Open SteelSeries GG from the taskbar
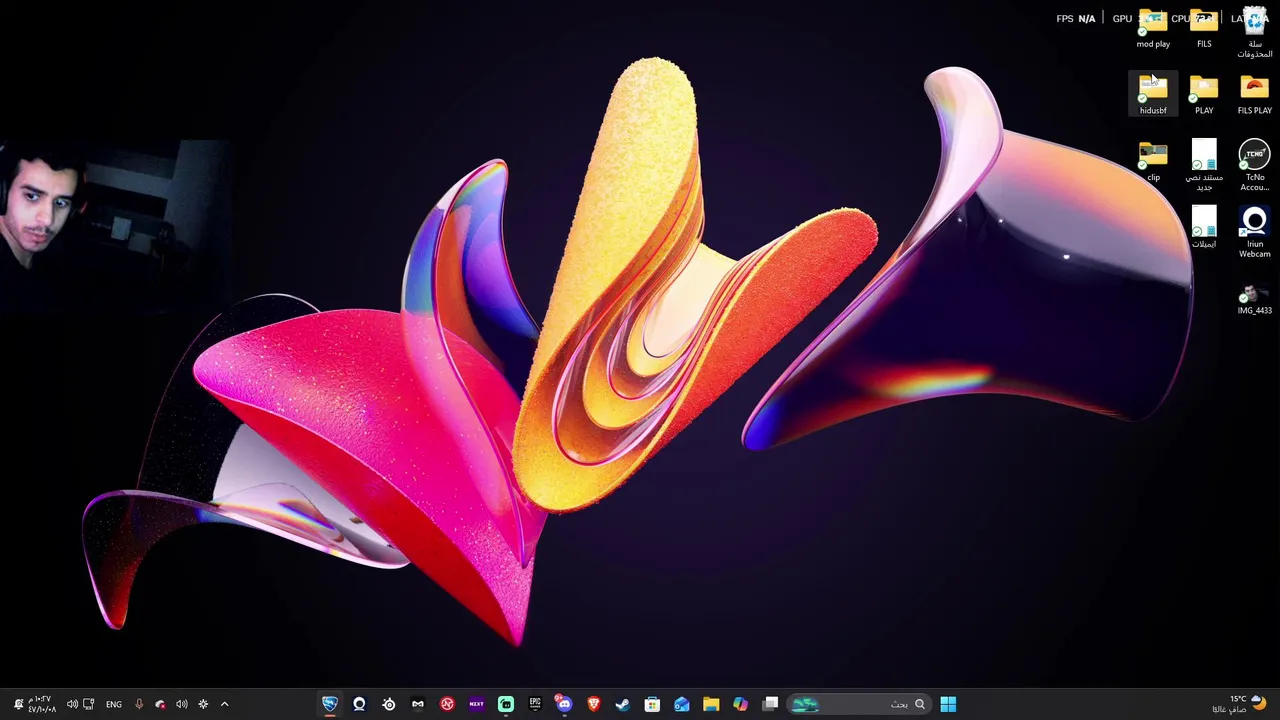1280x720 pixels. point(388,704)
